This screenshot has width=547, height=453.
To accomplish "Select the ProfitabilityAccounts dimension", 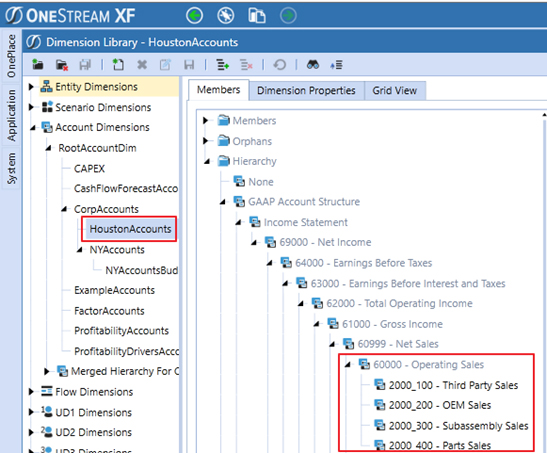I will click(121, 331).
